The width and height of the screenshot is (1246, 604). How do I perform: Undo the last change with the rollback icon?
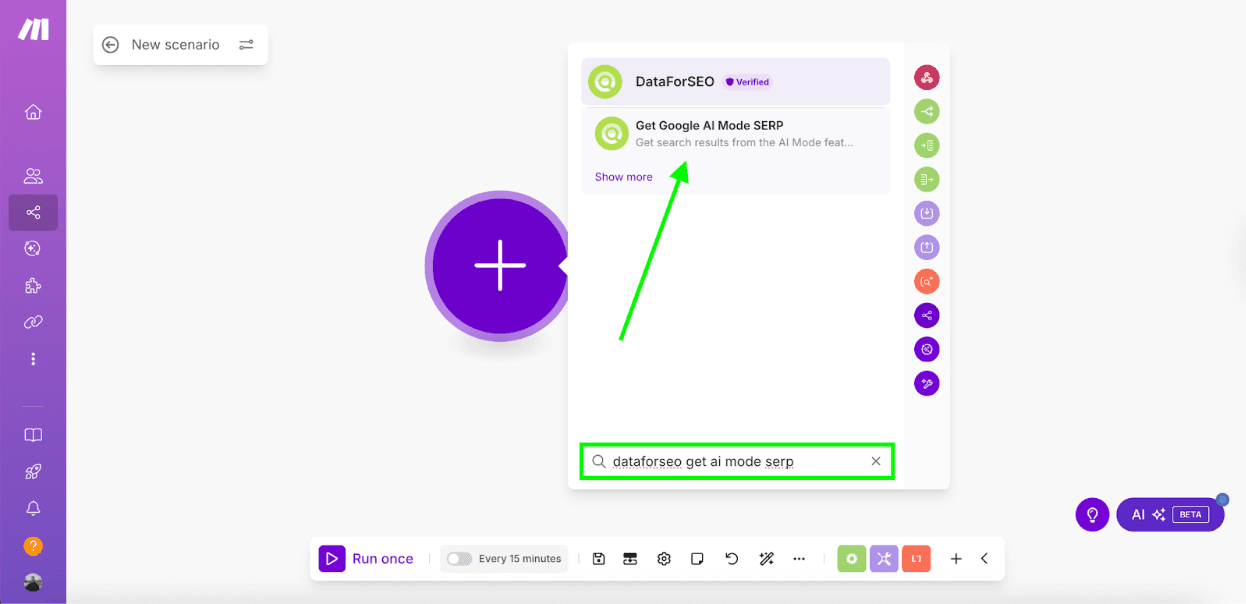coord(731,558)
